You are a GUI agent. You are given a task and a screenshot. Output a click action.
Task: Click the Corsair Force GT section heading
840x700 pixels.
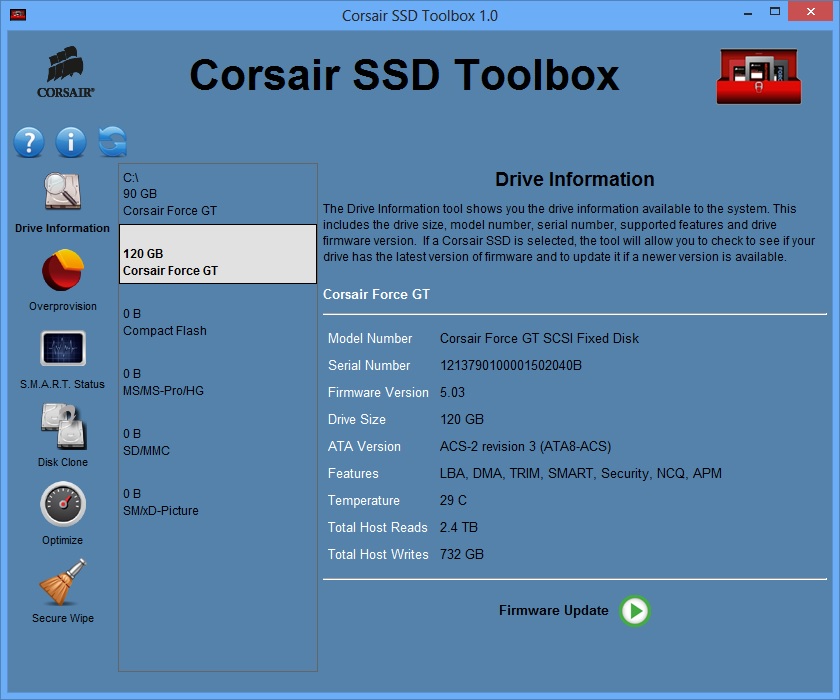coord(376,295)
